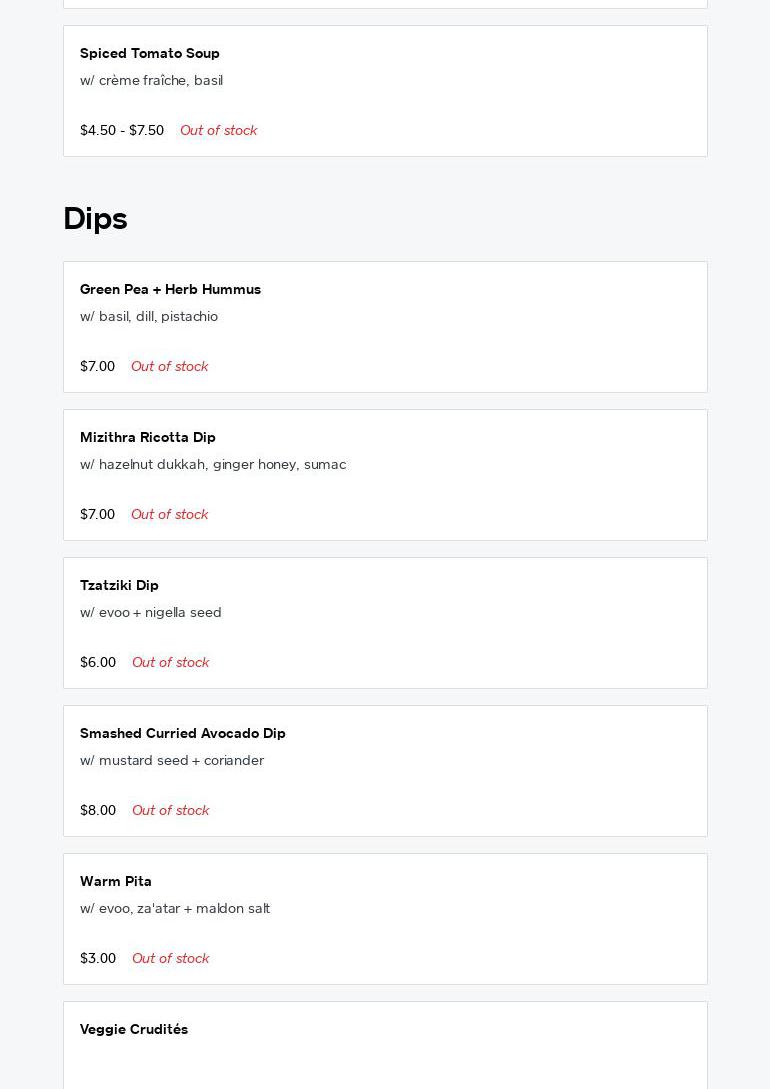Viewport: 770px width, 1089px height.
Task: Open the Warm Pita menu item
Action: point(116,881)
